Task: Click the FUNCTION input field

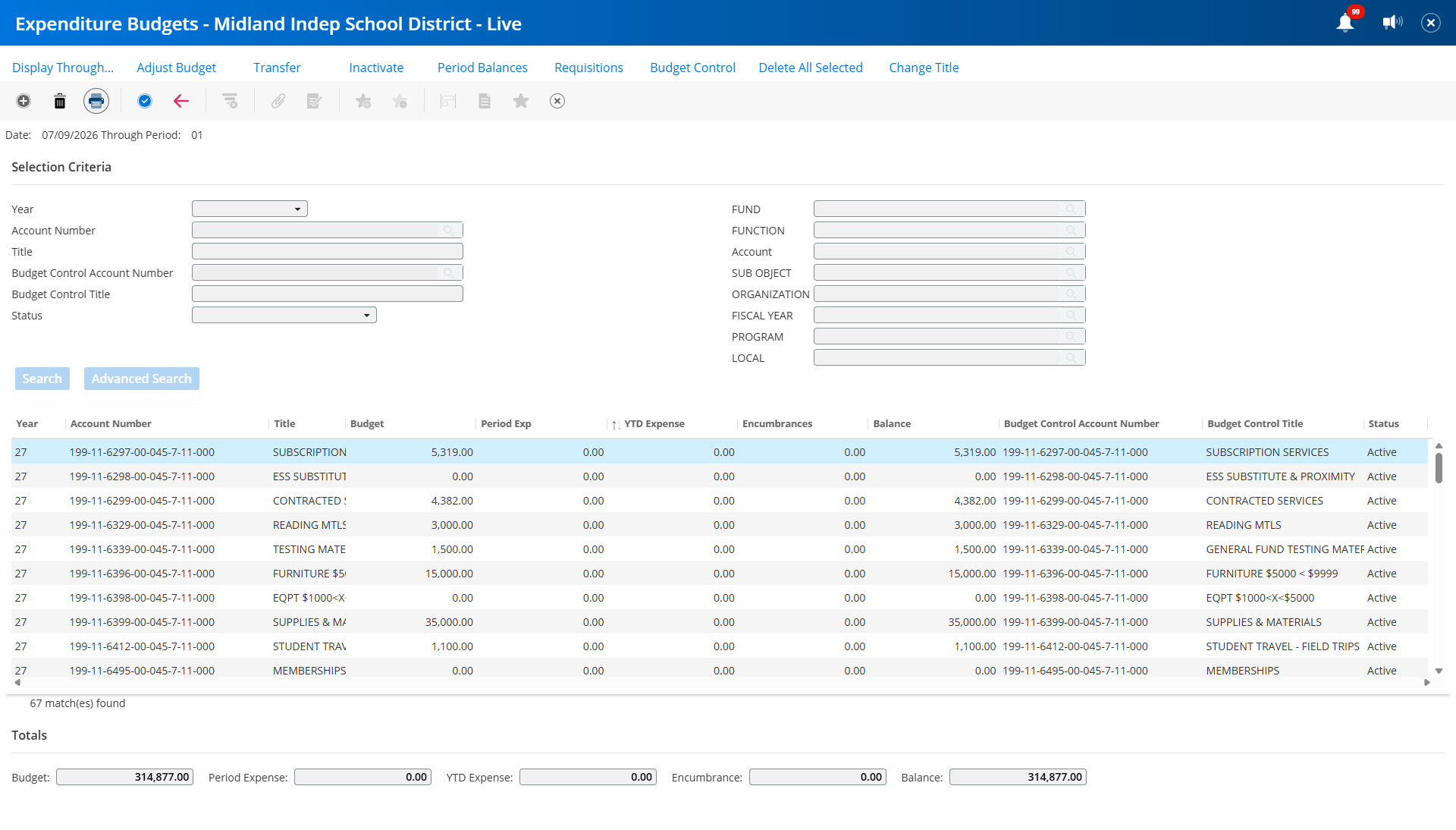Action: 949,230
